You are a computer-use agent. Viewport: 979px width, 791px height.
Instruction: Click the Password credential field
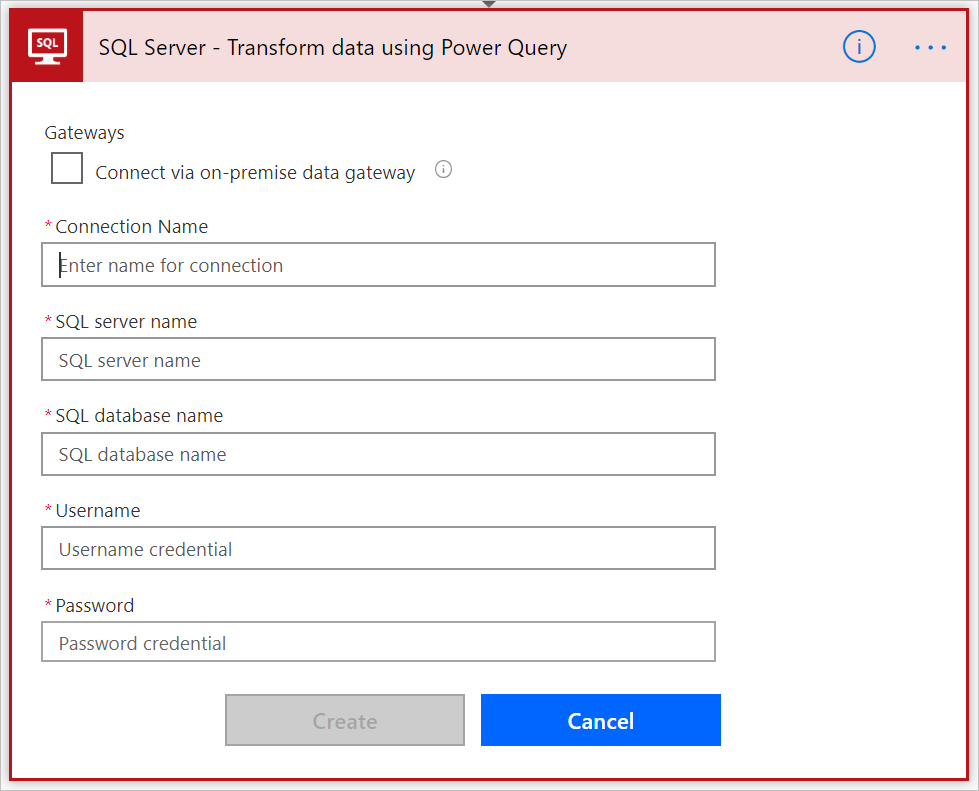[x=378, y=643]
